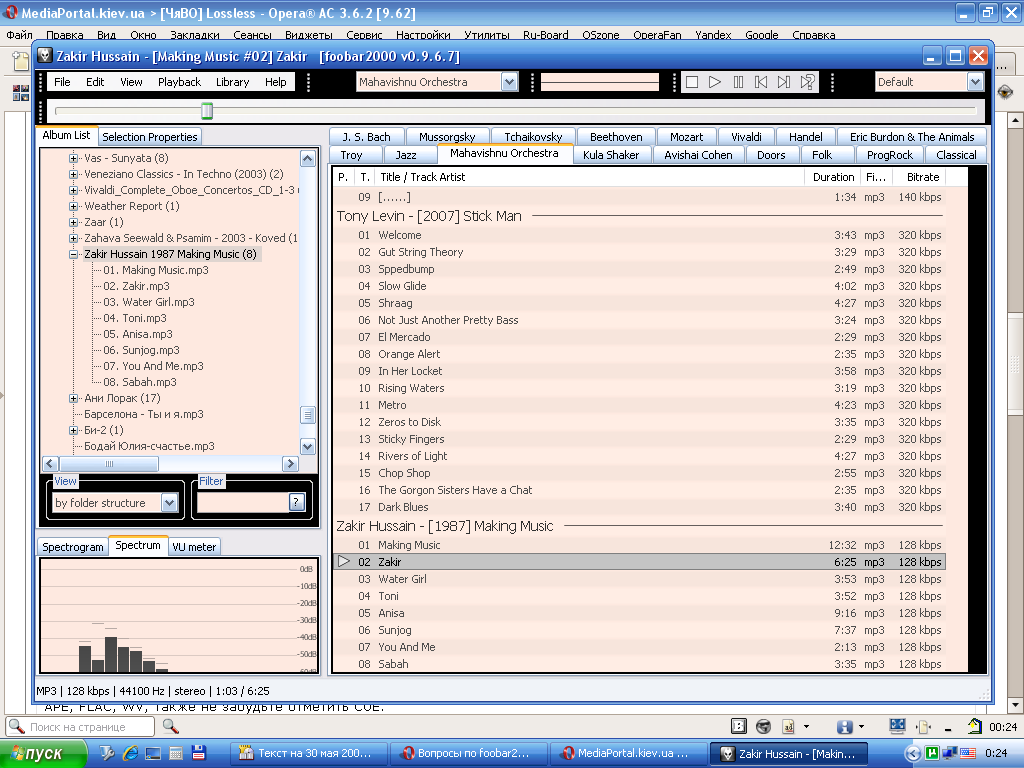Click the magnifier icon next to page search
This screenshot has width=1024, height=768.
[x=170, y=726]
